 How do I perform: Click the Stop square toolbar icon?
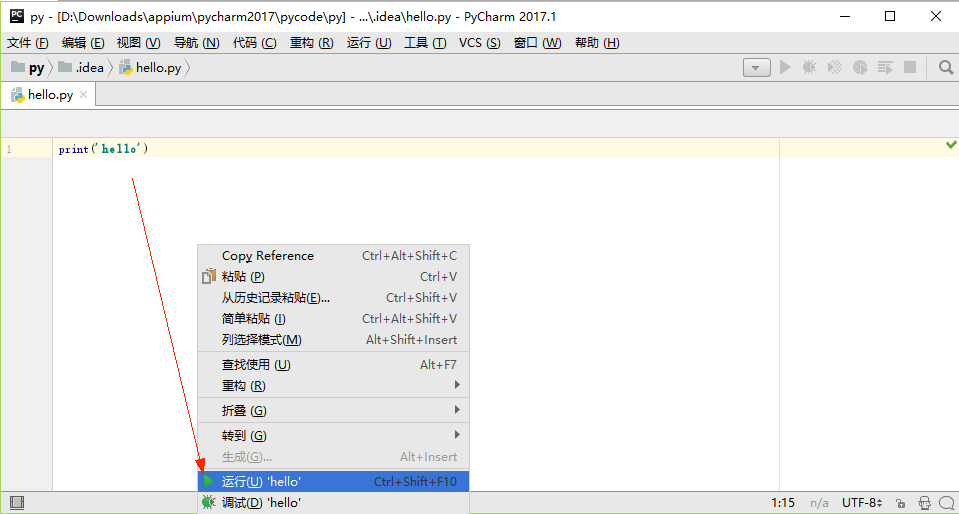pyautogui.click(x=910, y=67)
